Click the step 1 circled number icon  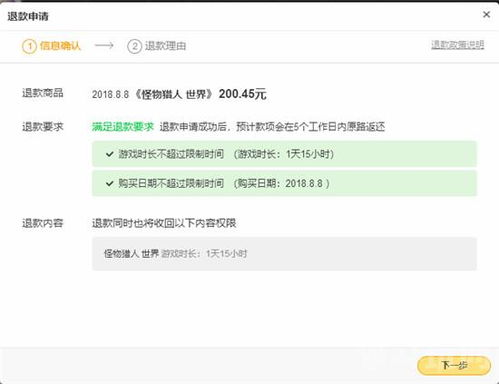(29, 46)
